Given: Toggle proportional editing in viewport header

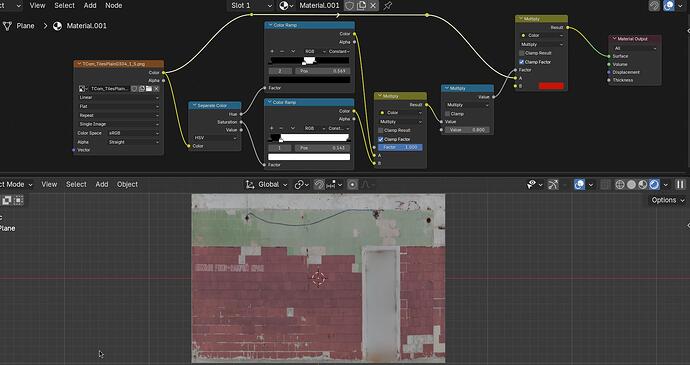Looking at the screenshot, I should click(x=352, y=184).
